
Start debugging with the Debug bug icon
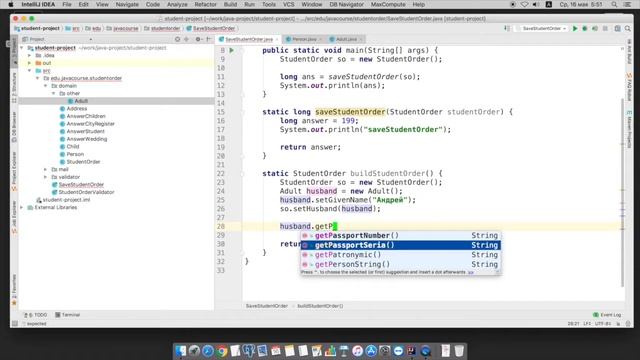point(584,29)
